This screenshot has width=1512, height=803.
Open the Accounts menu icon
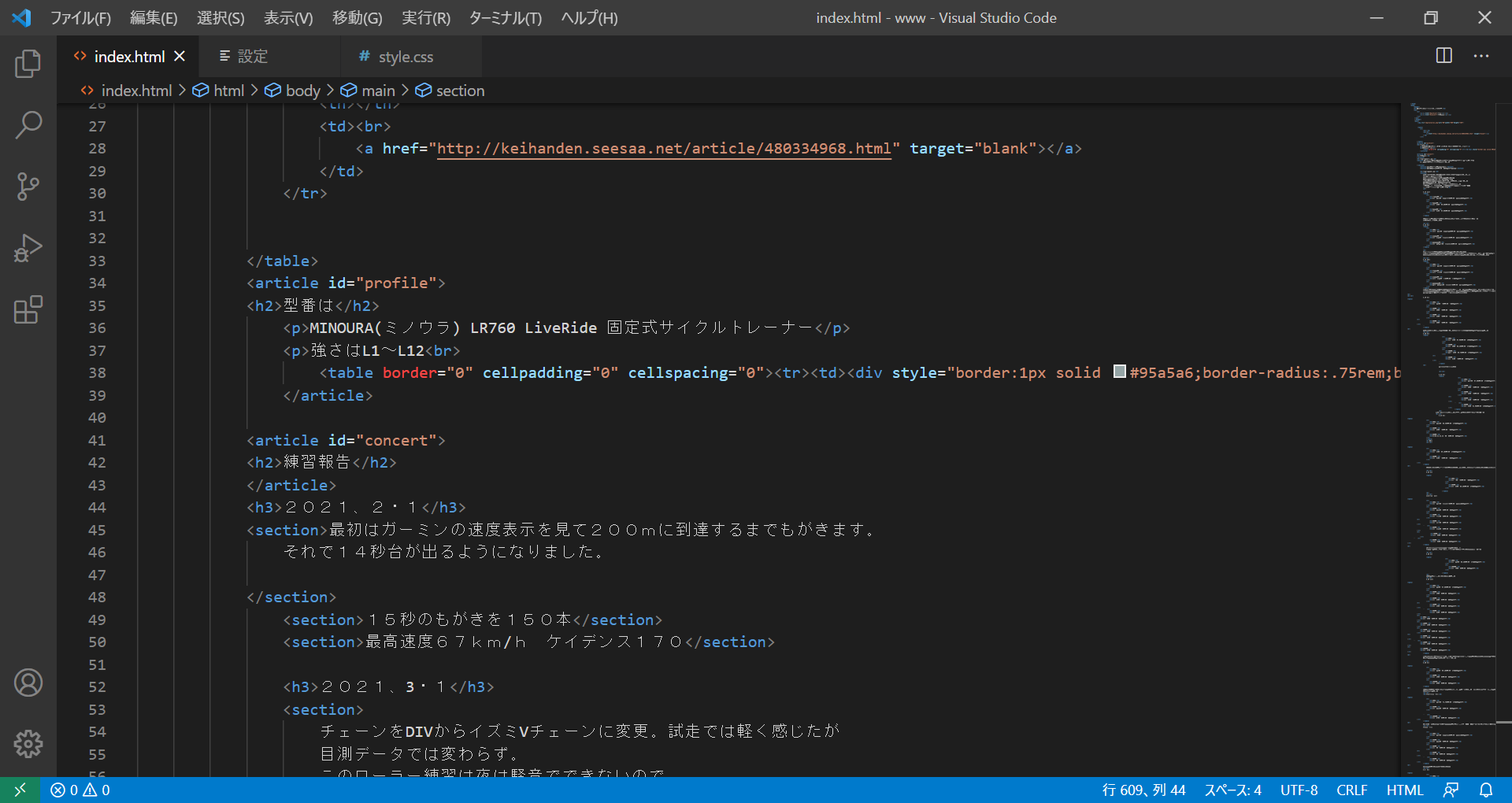(28, 683)
